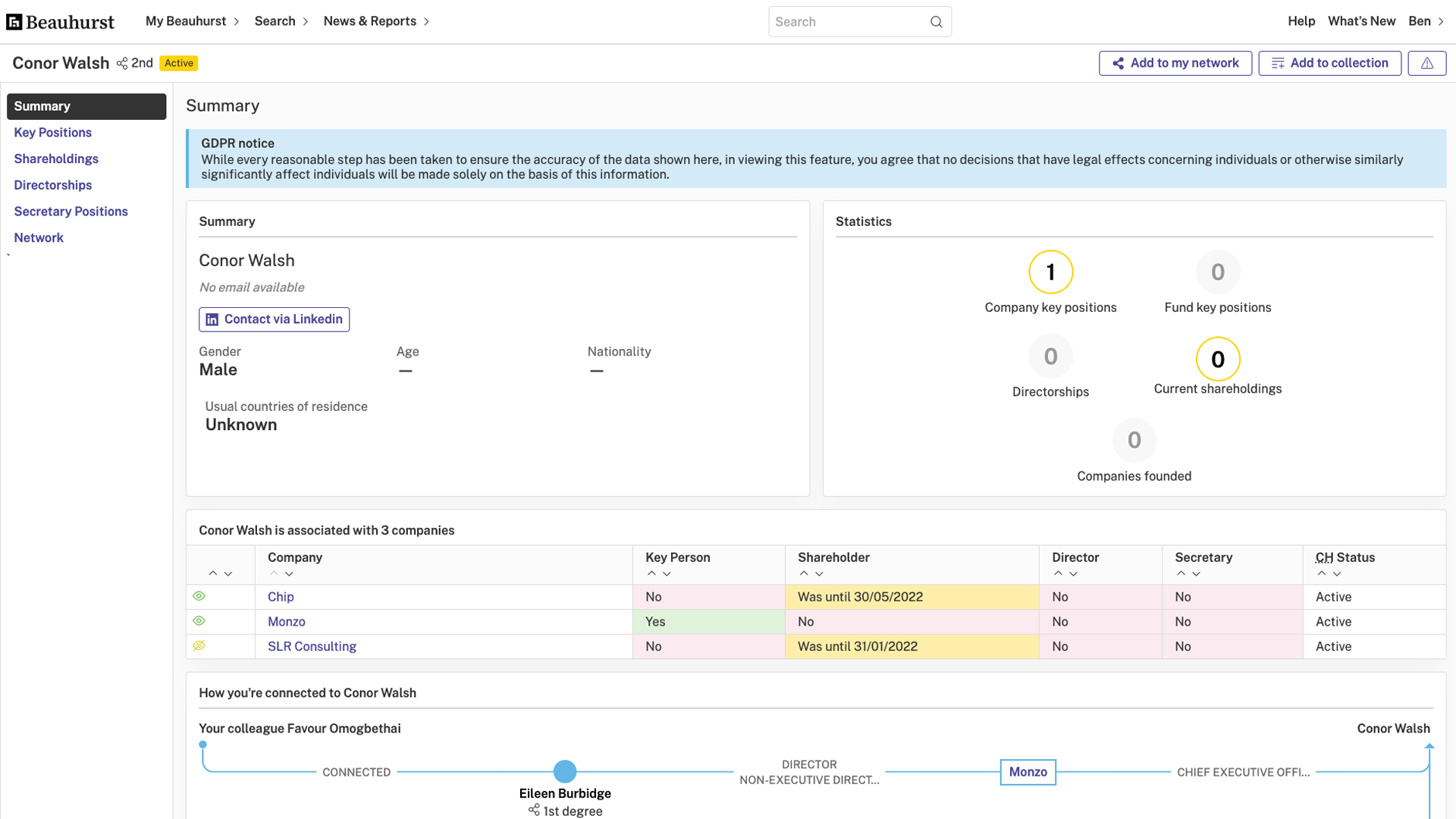1456x819 pixels.
Task: Sort Secretary column ascending
Action: pos(1181,574)
